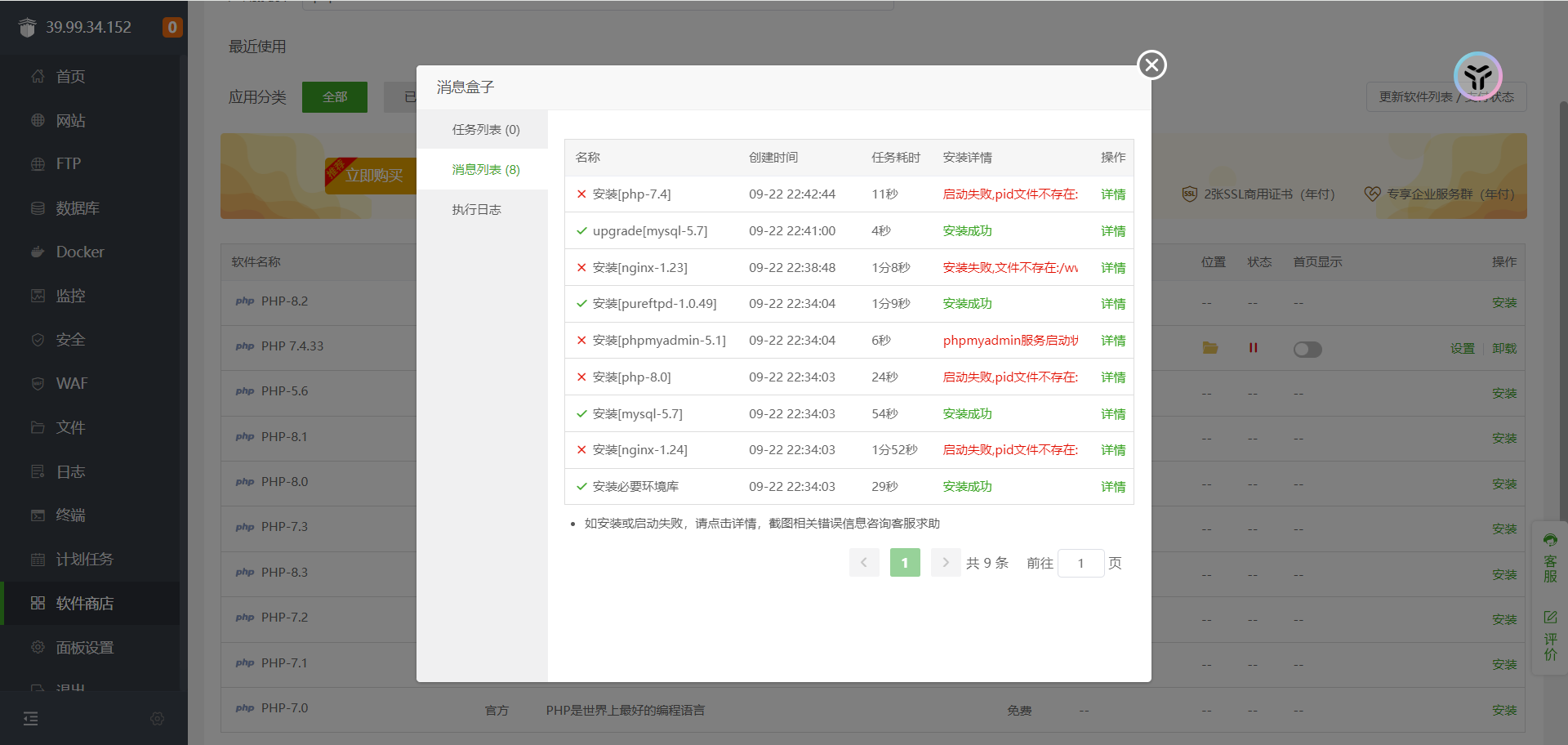Screen dimensions: 1568x745
Task: Go to previous messages page arrow
Action: (864, 563)
